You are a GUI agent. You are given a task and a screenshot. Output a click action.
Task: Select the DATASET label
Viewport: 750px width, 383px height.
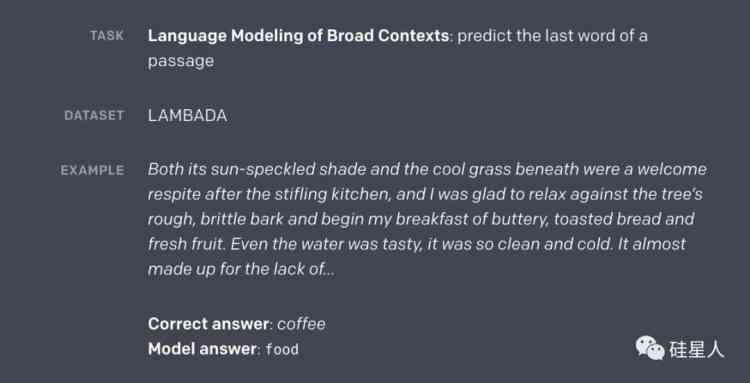pos(94,115)
